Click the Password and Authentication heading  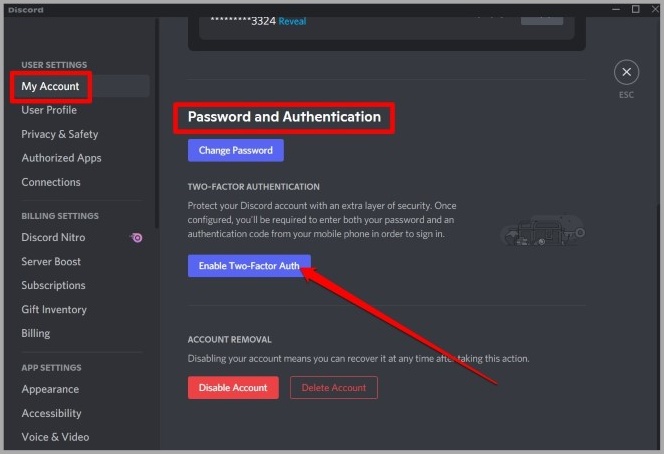[x=284, y=117]
